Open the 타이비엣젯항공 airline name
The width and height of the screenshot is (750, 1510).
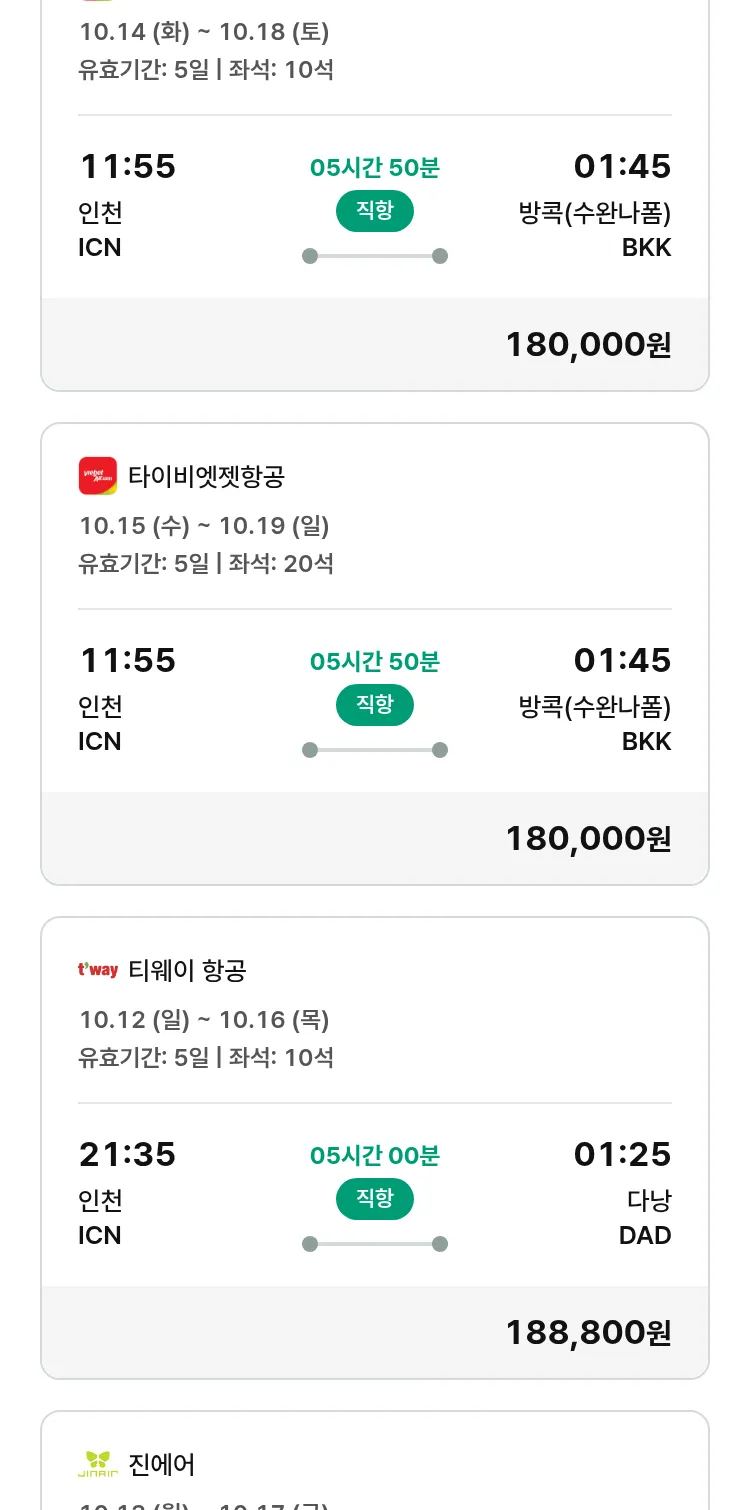click(206, 476)
